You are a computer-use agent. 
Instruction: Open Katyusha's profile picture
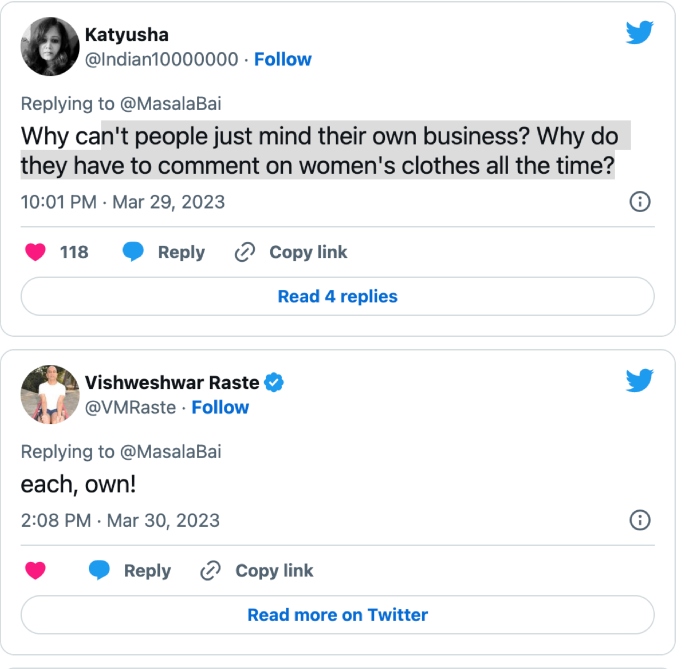(50, 46)
